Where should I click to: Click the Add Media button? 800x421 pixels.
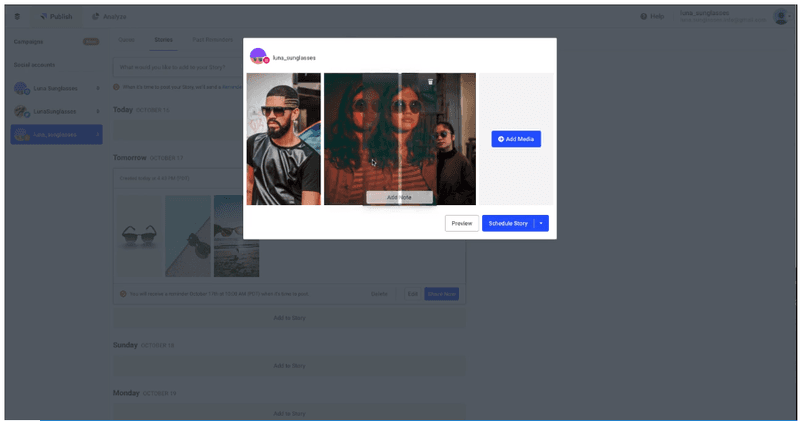click(x=516, y=139)
